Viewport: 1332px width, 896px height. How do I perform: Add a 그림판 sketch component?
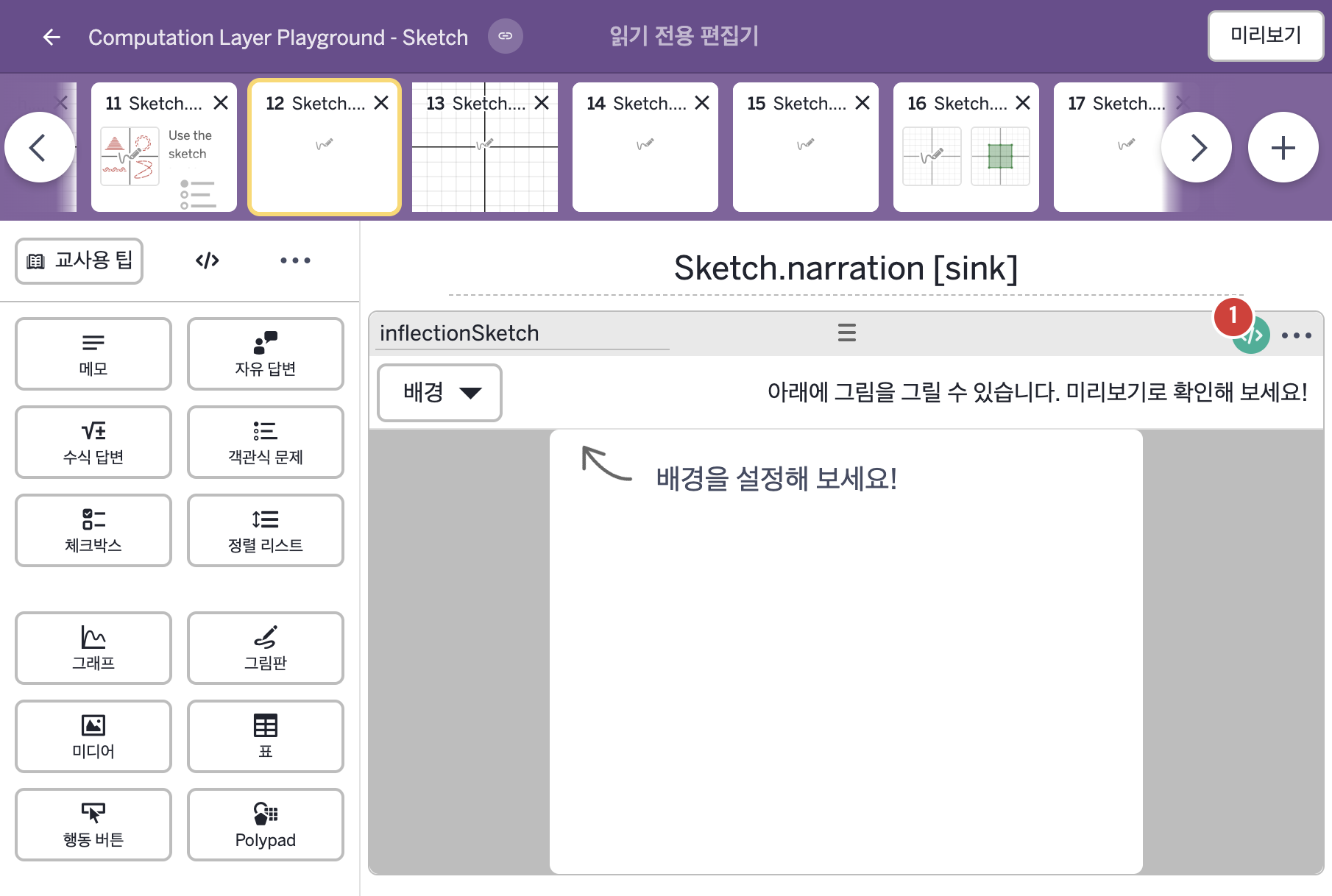(x=266, y=648)
